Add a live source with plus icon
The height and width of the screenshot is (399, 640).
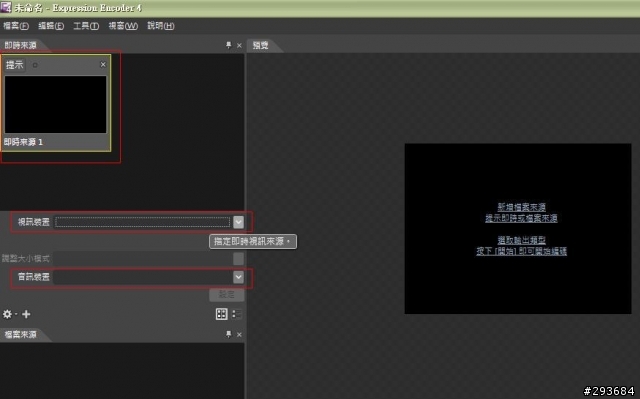point(26,314)
